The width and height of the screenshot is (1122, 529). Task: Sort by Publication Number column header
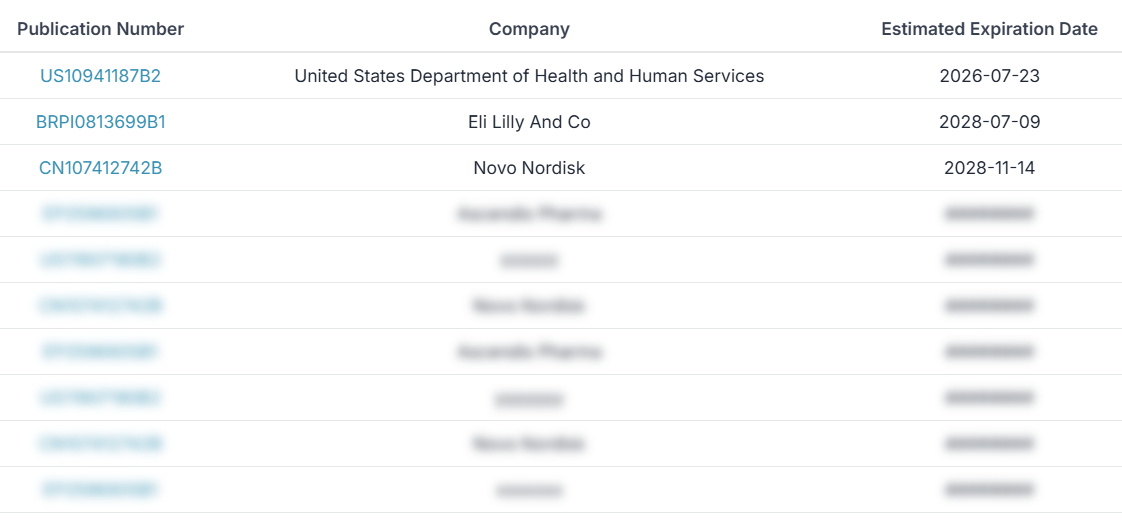100,29
